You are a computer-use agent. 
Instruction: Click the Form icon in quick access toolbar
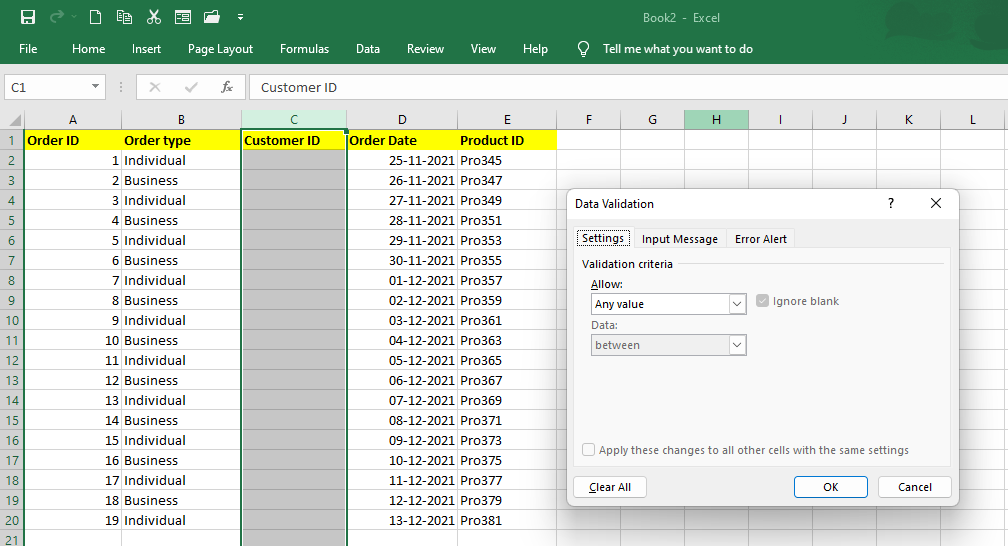point(182,17)
